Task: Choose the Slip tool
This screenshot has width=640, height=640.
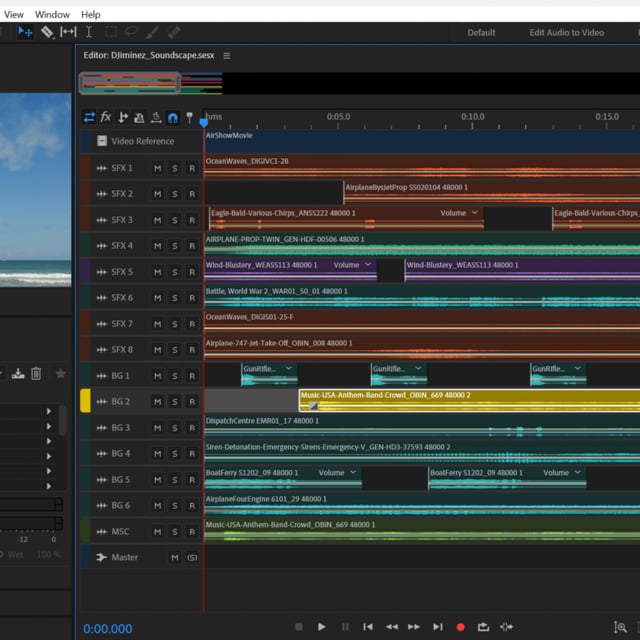Action: tap(68, 32)
